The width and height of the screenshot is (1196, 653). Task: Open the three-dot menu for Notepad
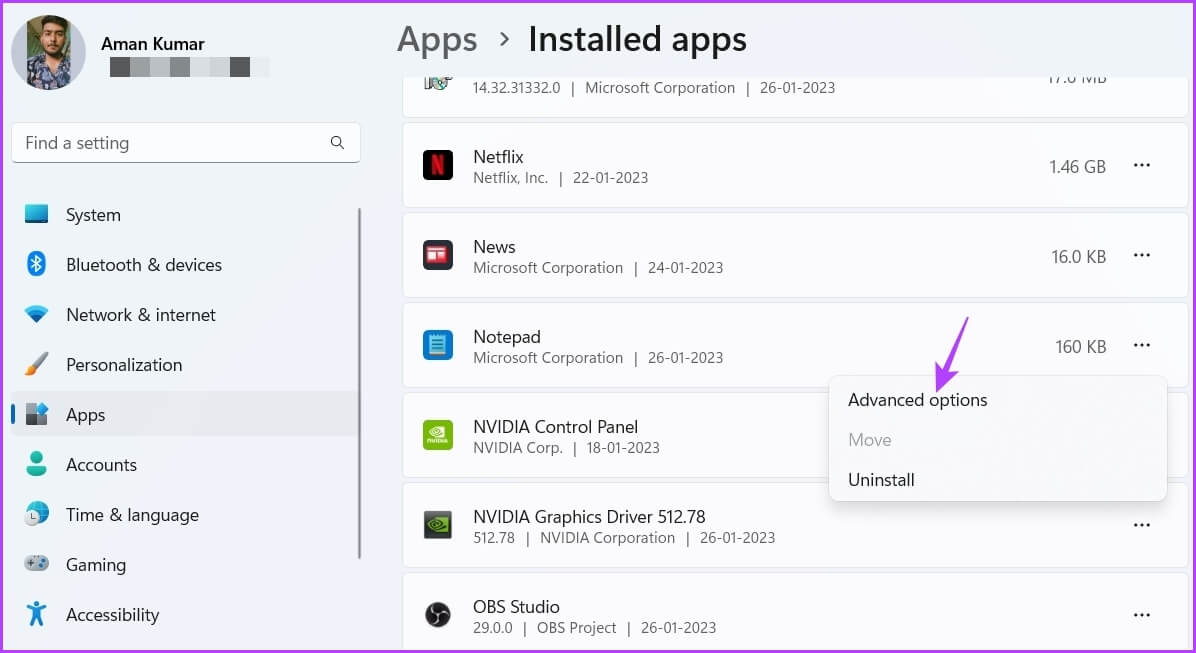(1142, 346)
